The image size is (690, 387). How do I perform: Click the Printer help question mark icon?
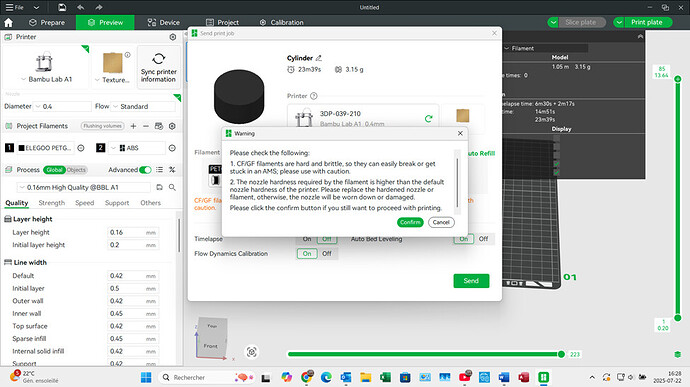(x=314, y=96)
